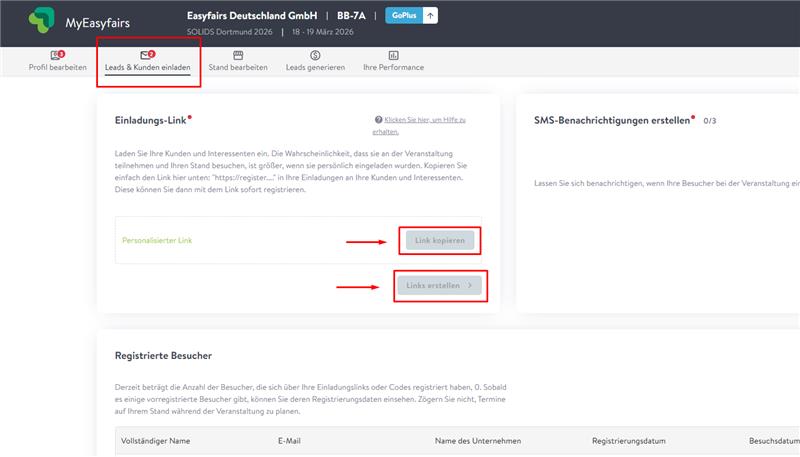
Task: Switch to the Ihre Performance tab
Action: [393, 68]
